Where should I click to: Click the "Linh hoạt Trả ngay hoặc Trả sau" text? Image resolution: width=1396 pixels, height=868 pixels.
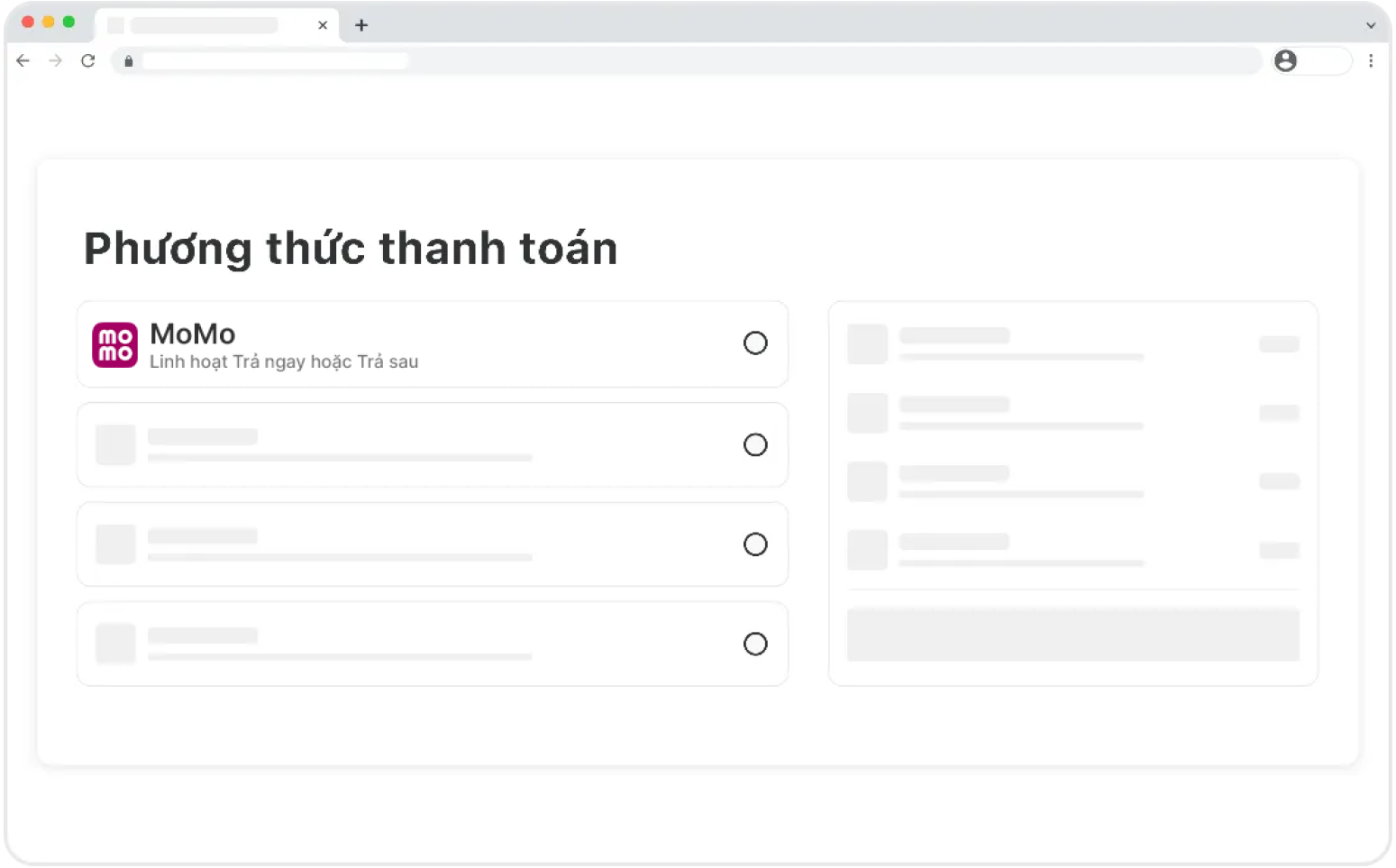tap(284, 362)
